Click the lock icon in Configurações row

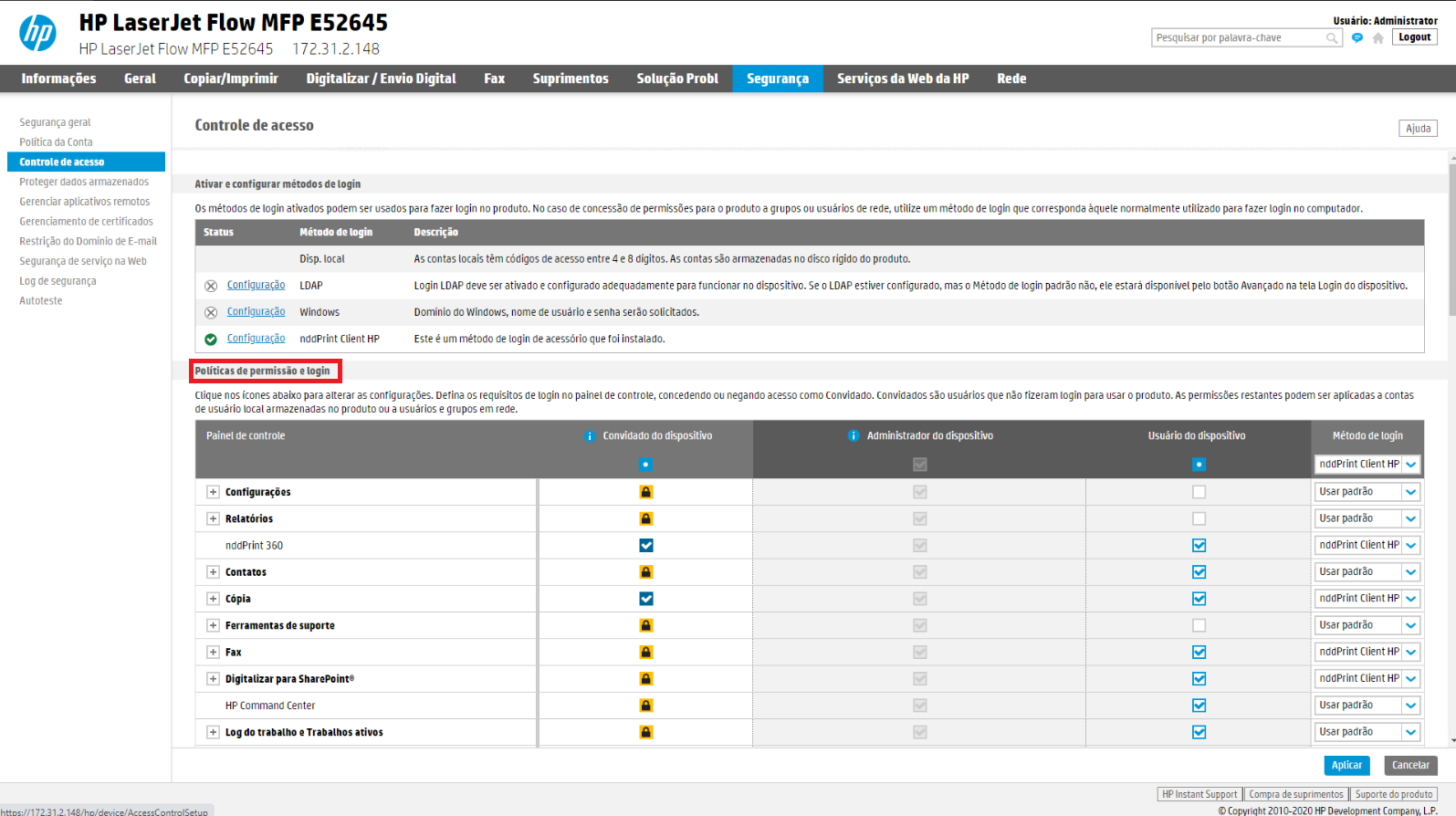pos(645,492)
